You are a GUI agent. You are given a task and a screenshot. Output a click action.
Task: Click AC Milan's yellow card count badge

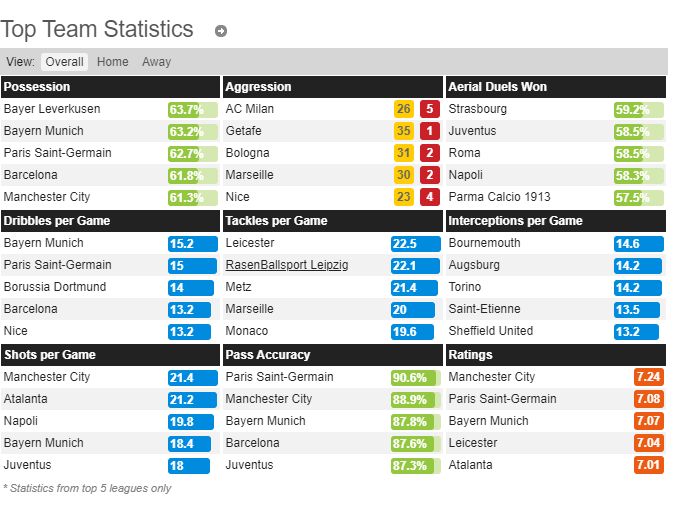point(403,109)
